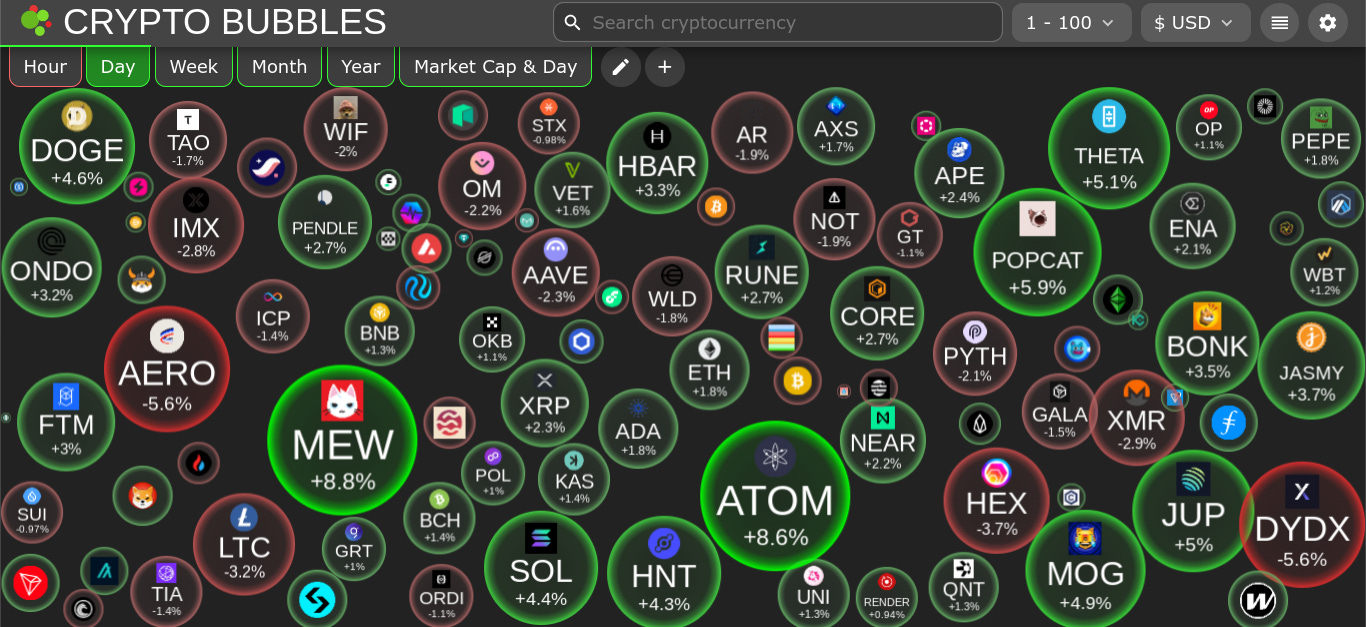Image resolution: width=1366 pixels, height=627 pixels.
Task: Click the JUP bubble
Action: (1193, 510)
